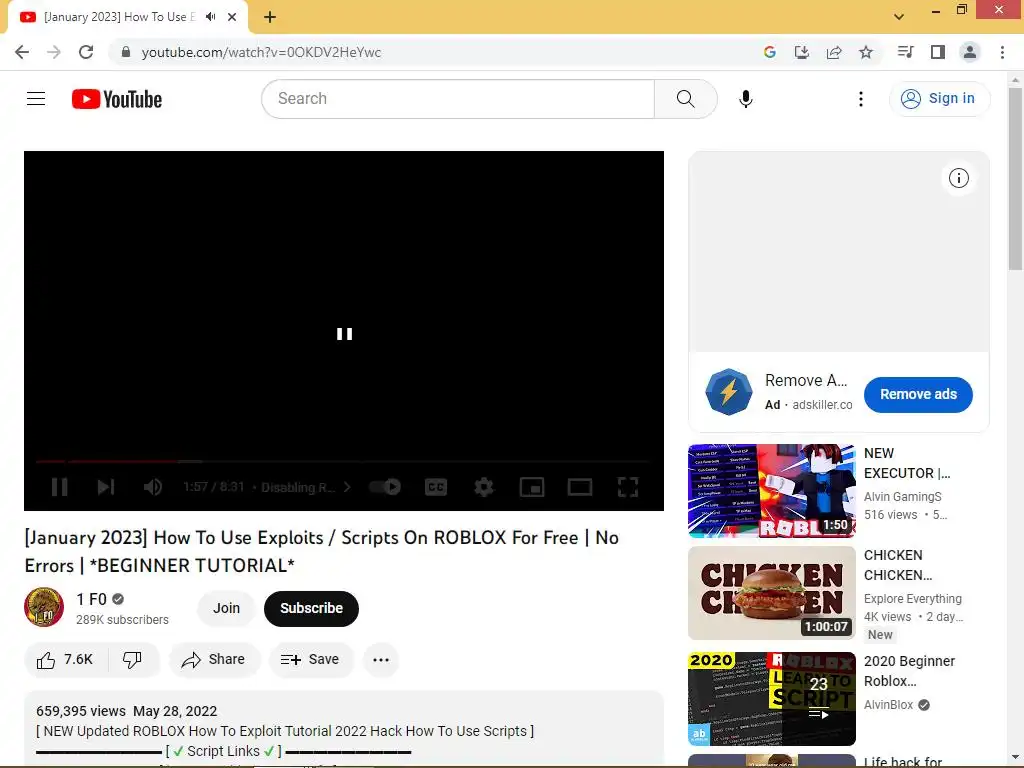
Task: Open the tab search dropdown arrow
Action: (x=899, y=17)
